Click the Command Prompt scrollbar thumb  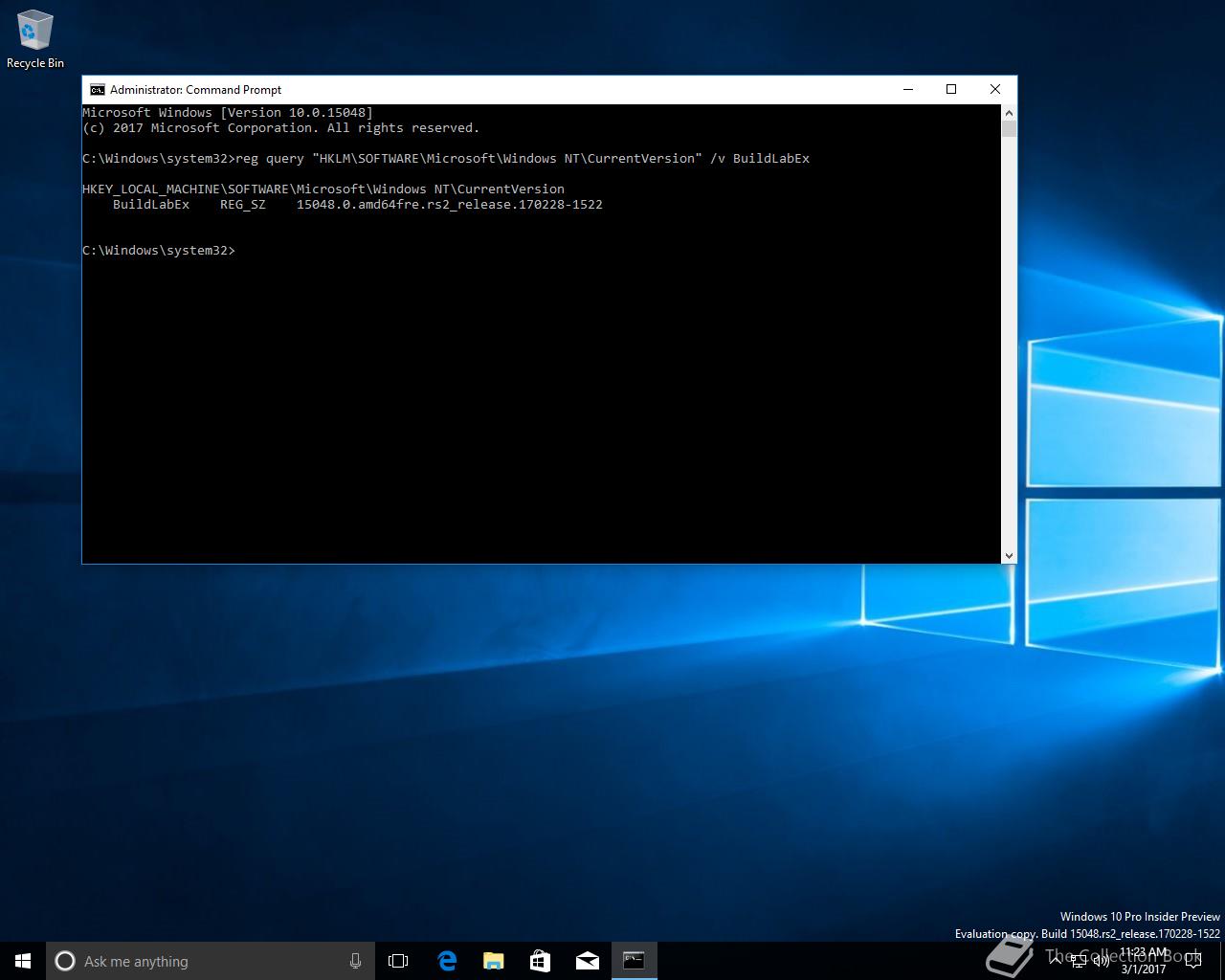(1009, 129)
